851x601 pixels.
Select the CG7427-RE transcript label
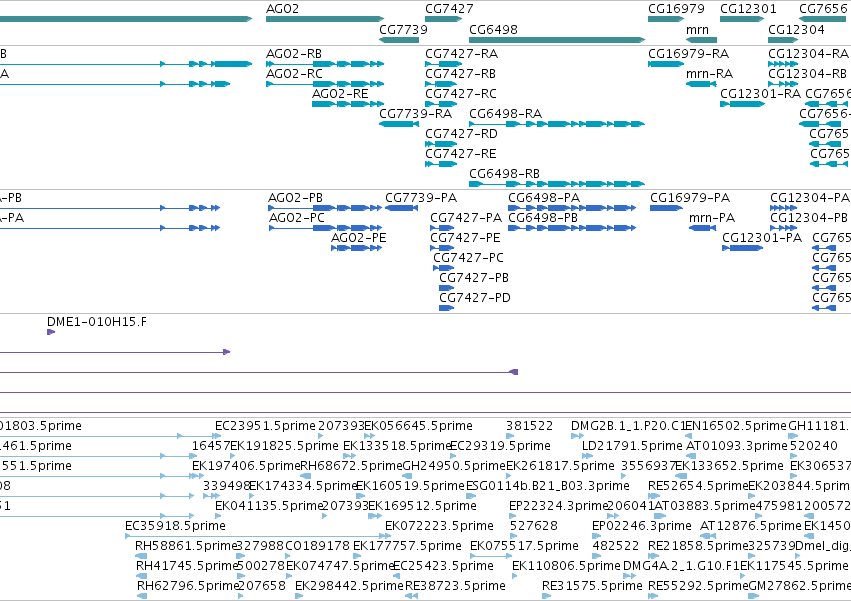[461, 154]
